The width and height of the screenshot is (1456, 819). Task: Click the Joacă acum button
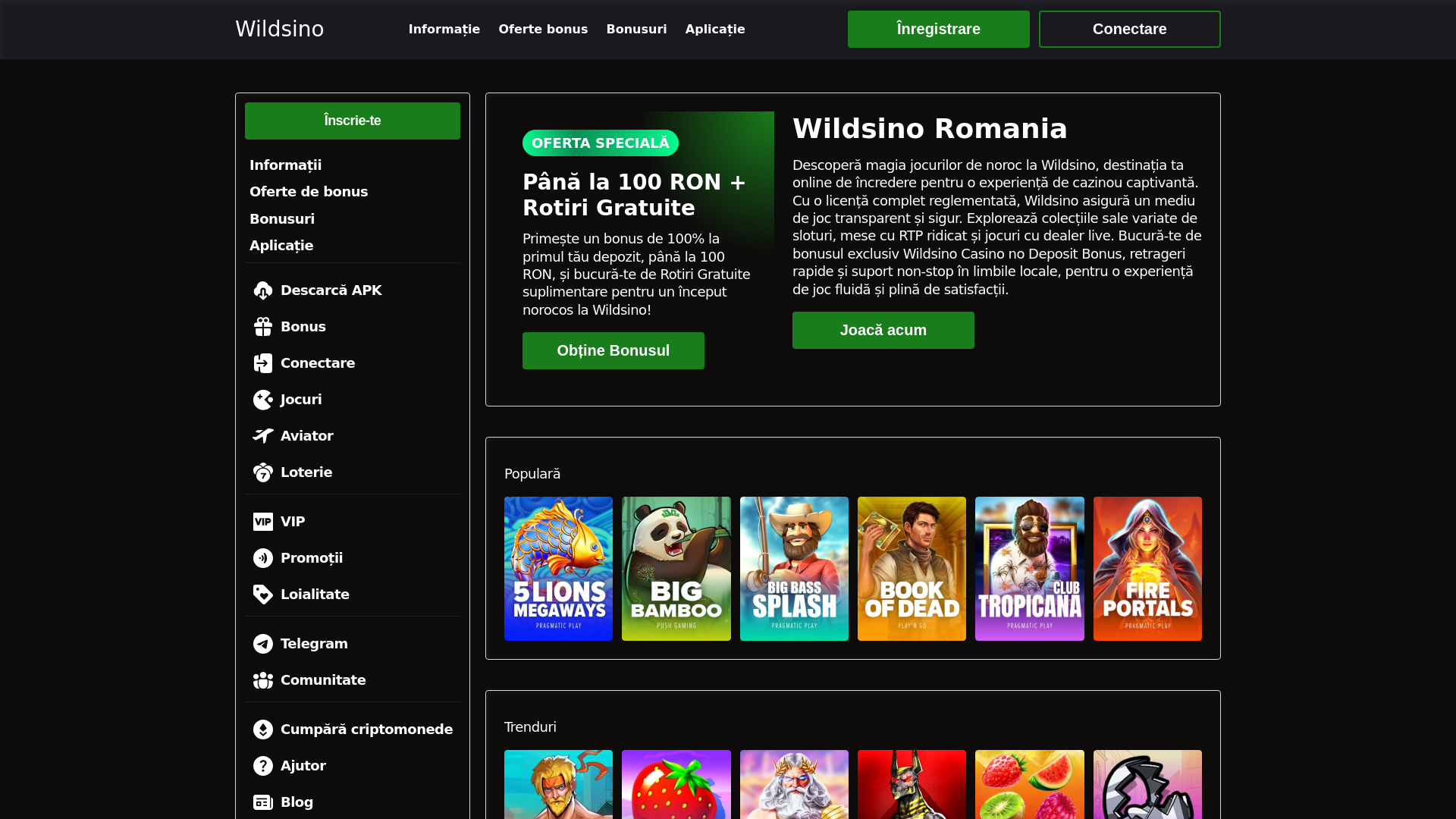883,330
